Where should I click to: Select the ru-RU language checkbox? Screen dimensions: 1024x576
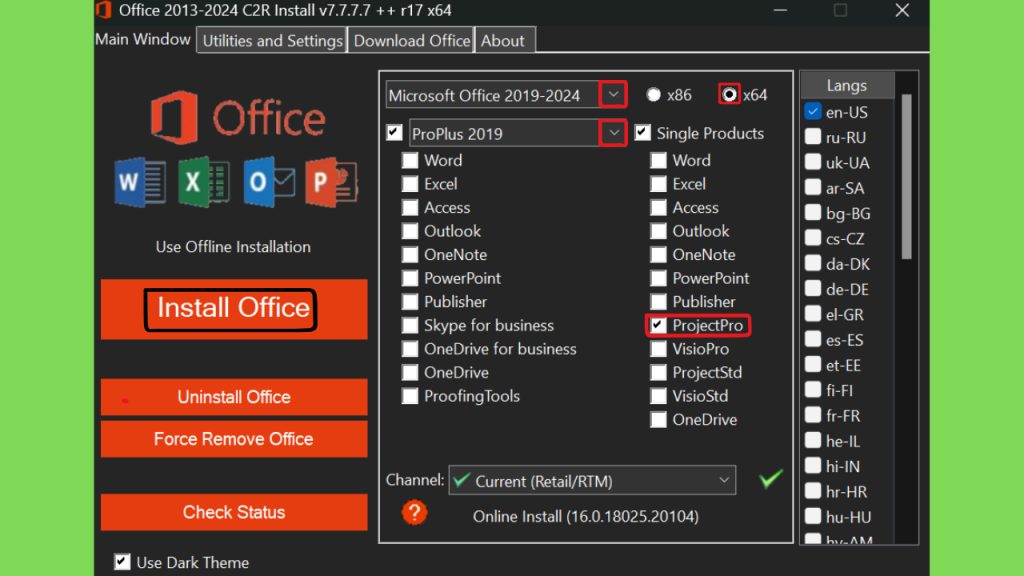point(813,137)
